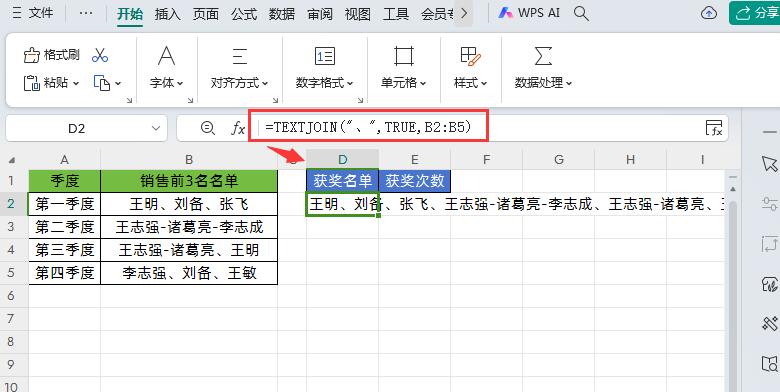The height and width of the screenshot is (392, 780).
Task: Select cell B3 containing 王志强-诸葛亮-李志成
Action: pos(189,227)
